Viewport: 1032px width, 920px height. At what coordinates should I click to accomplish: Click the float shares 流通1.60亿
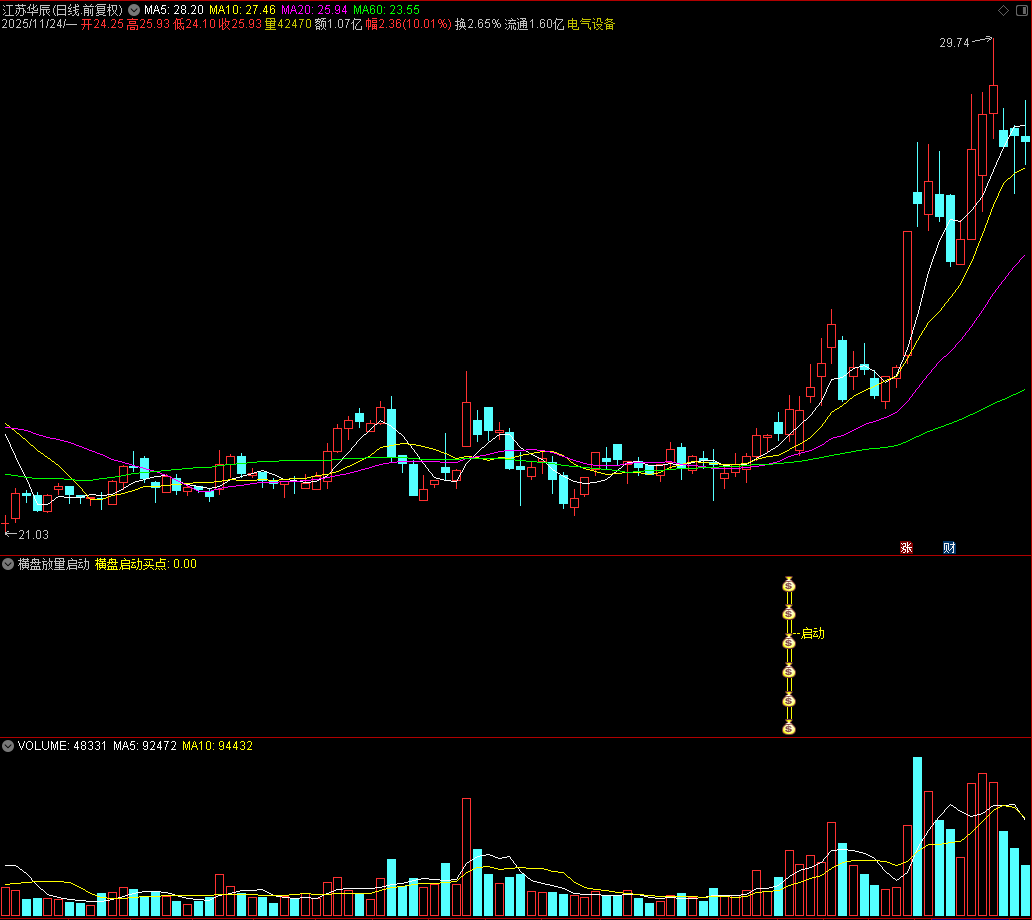534,24
